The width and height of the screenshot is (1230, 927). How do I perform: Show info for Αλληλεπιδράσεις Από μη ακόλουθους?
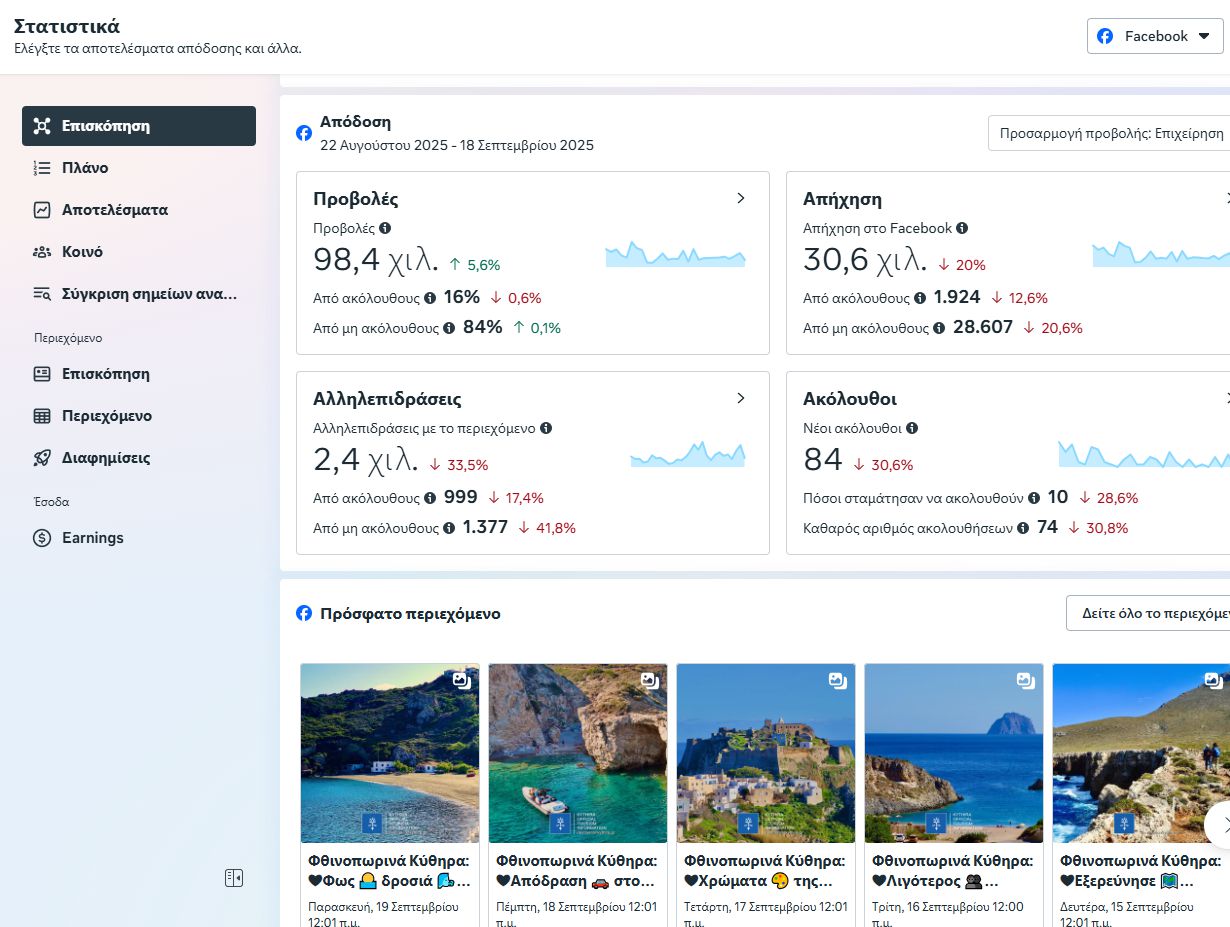click(x=449, y=528)
